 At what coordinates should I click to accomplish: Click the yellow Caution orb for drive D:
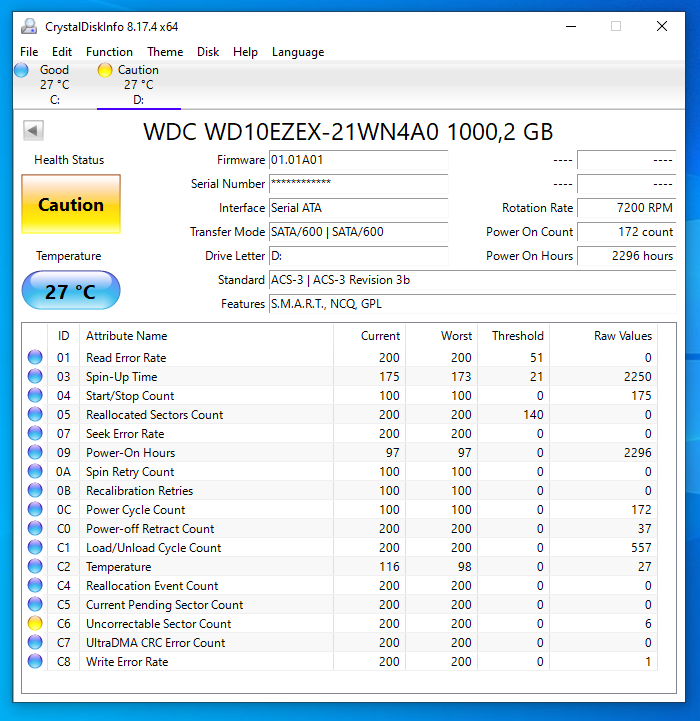[x=105, y=70]
